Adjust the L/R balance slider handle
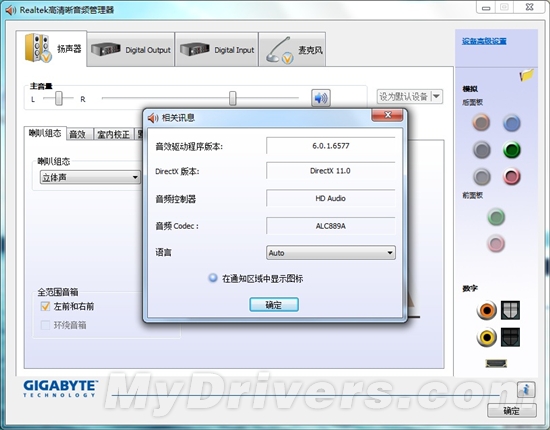 pos(59,98)
